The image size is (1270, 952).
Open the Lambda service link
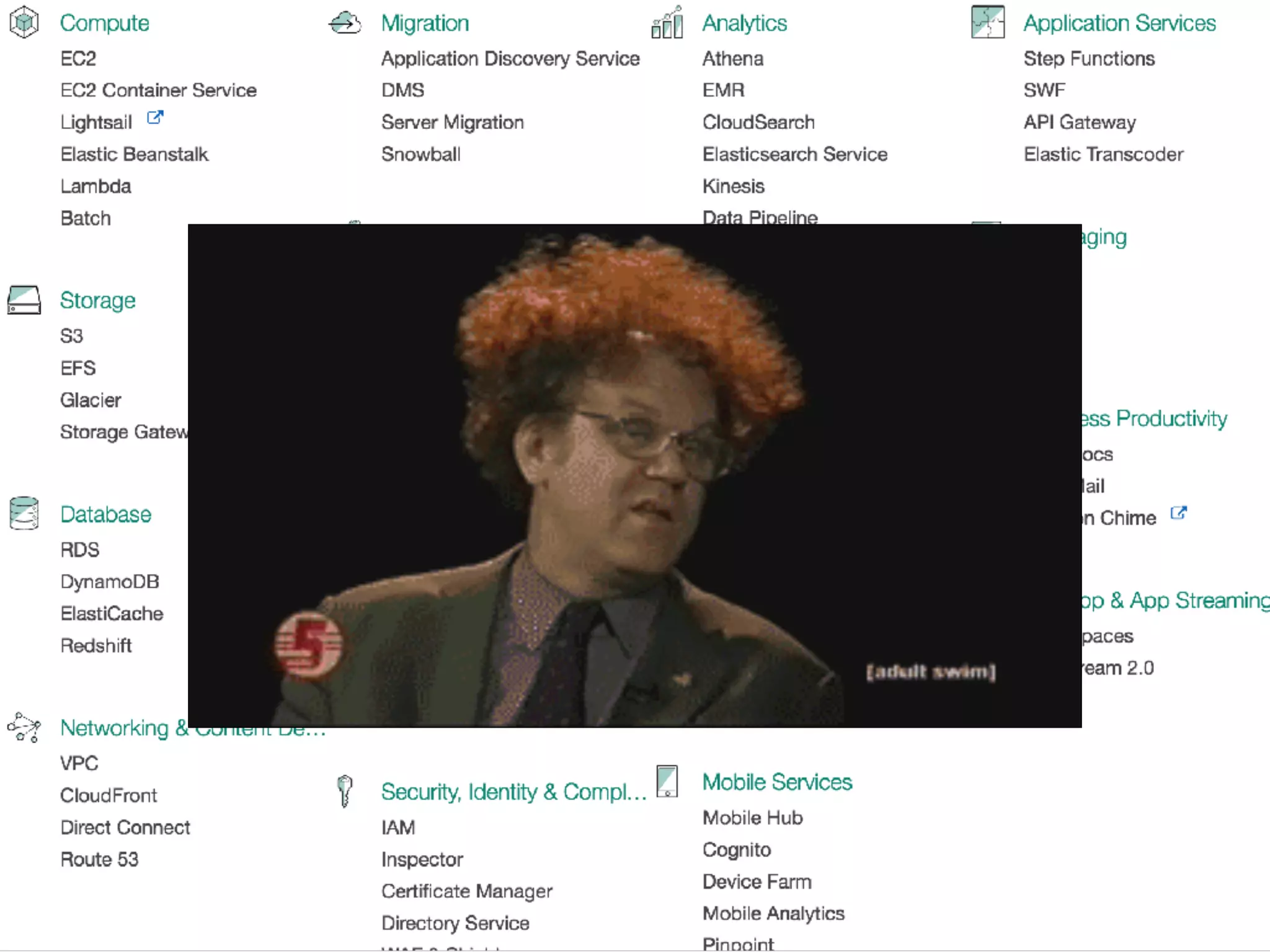[95, 187]
